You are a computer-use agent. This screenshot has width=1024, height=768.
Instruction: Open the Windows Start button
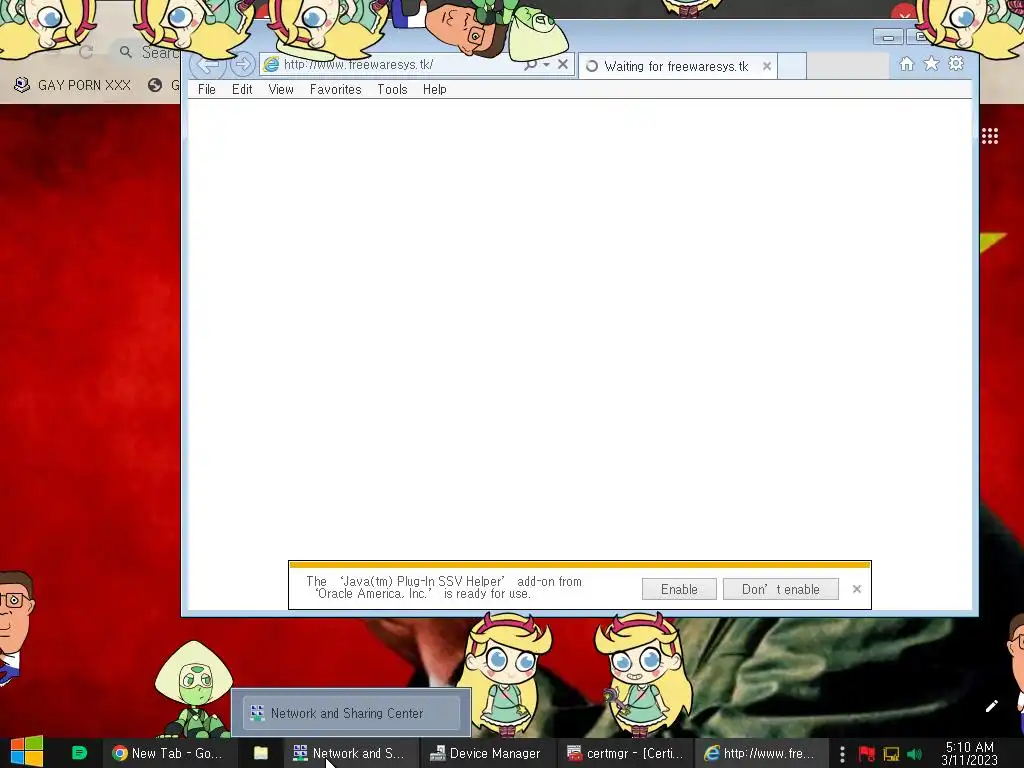[x=26, y=752]
